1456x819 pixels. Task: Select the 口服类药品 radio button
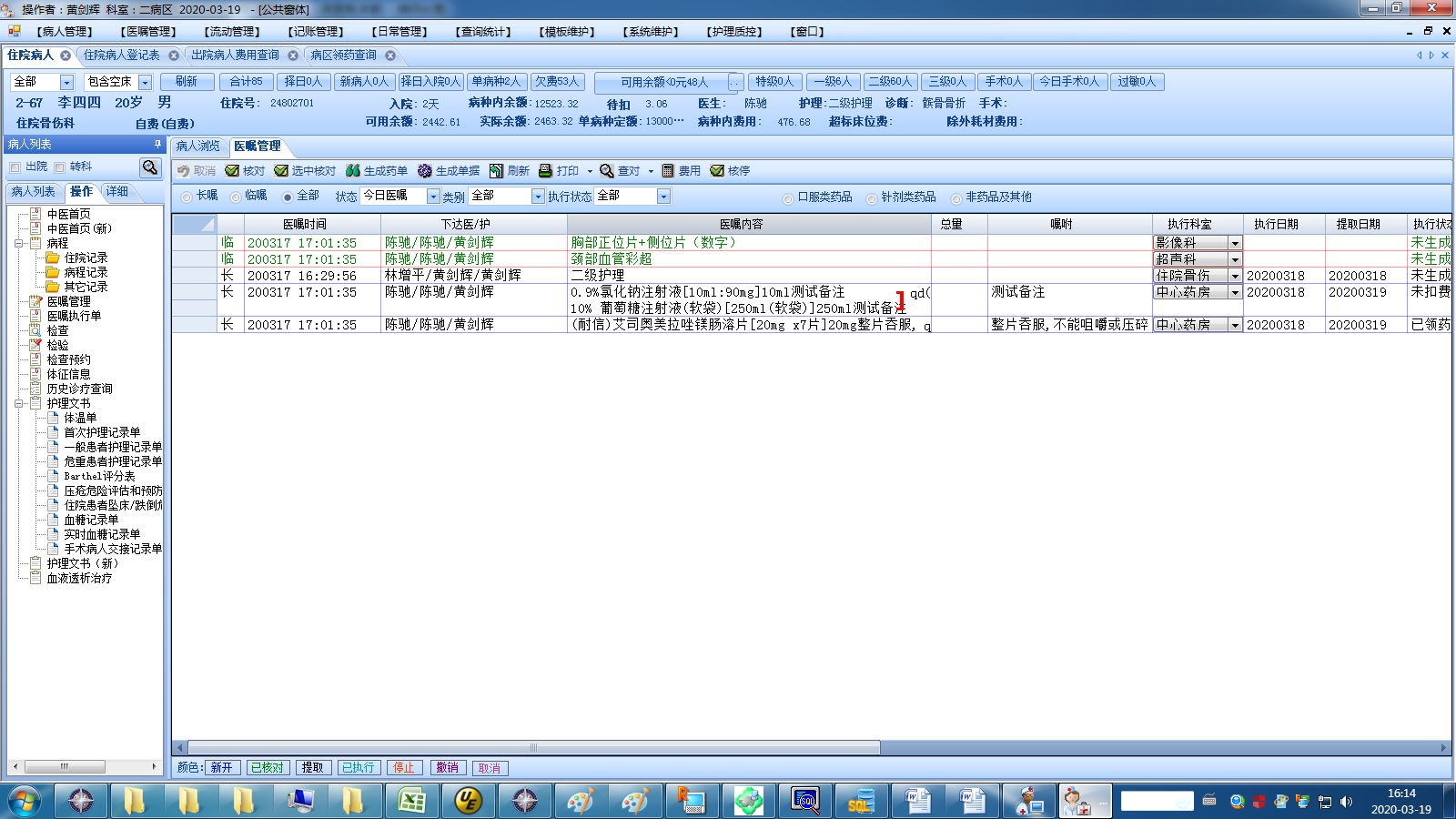tap(788, 198)
